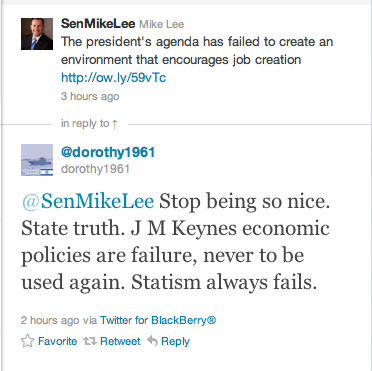This screenshot has height=371, width=372.
Task: Open dorothy1961's boat avatar image
Action: (x=37, y=160)
